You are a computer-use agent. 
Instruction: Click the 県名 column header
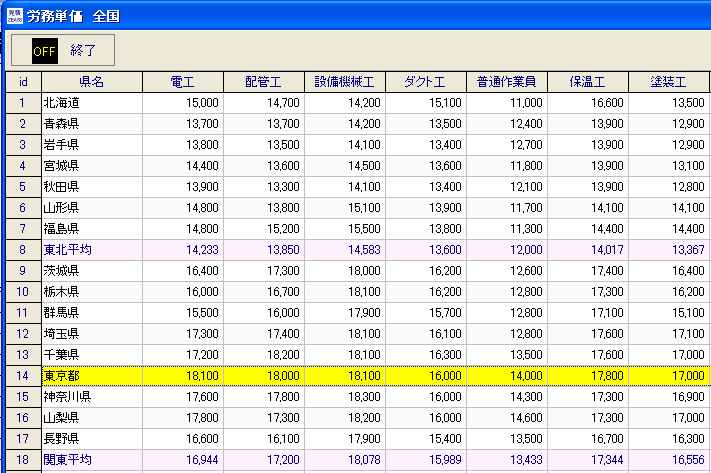[91, 81]
